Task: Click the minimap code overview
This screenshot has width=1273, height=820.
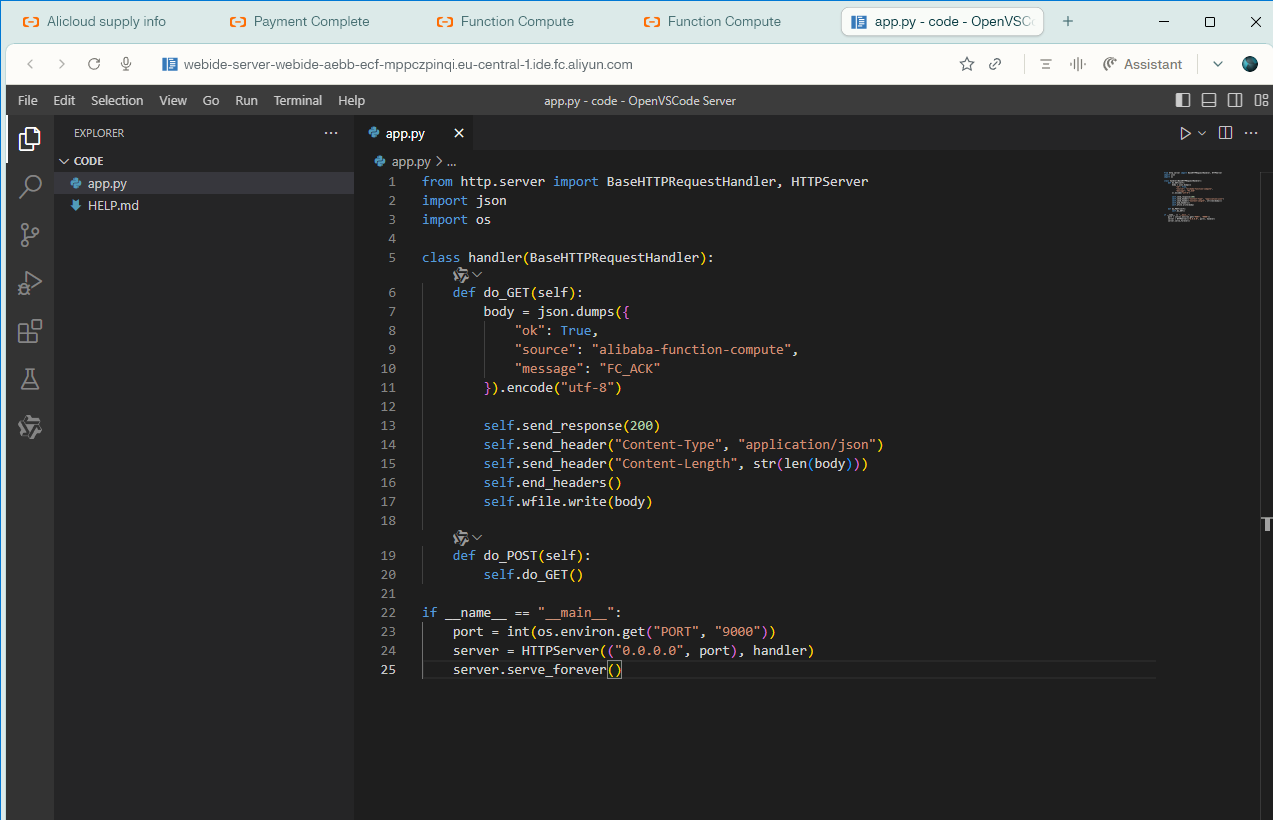Action: [1196, 198]
